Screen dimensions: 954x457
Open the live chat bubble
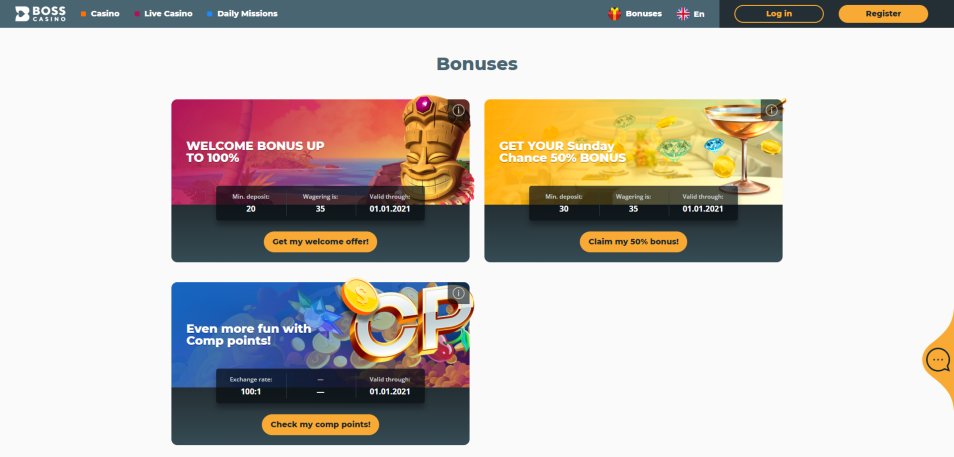[x=938, y=360]
